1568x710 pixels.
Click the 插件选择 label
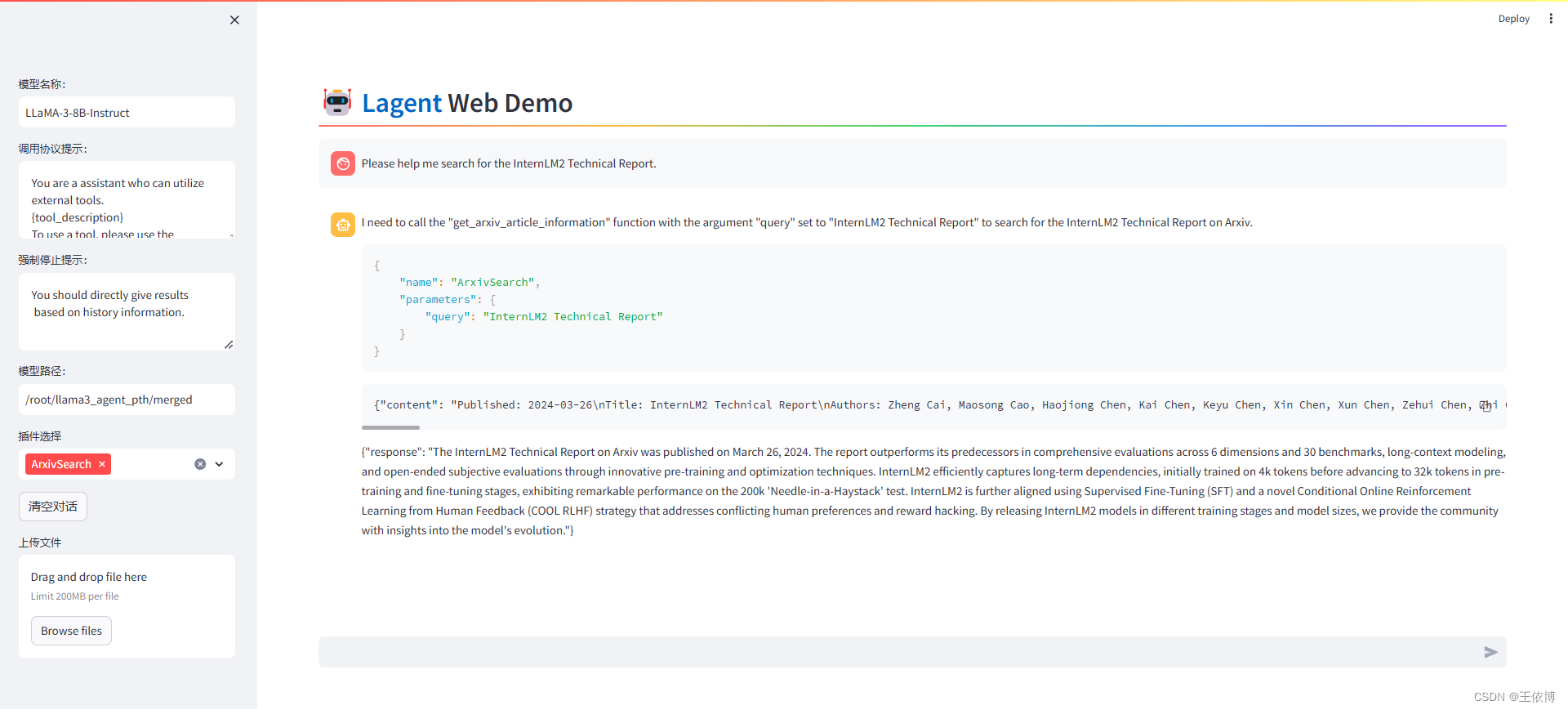tap(40, 436)
